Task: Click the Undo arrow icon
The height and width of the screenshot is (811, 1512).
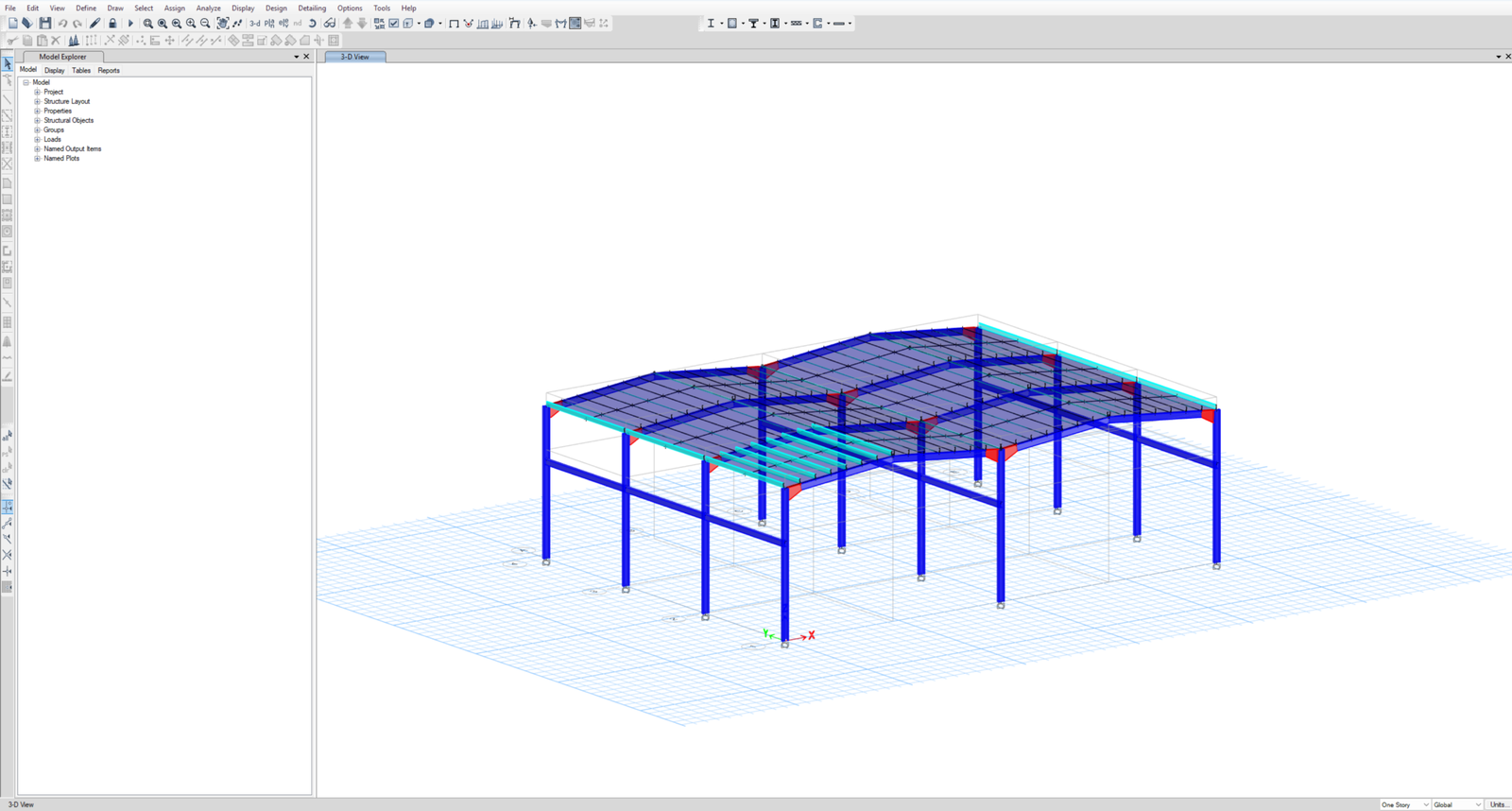Action: pos(62,24)
